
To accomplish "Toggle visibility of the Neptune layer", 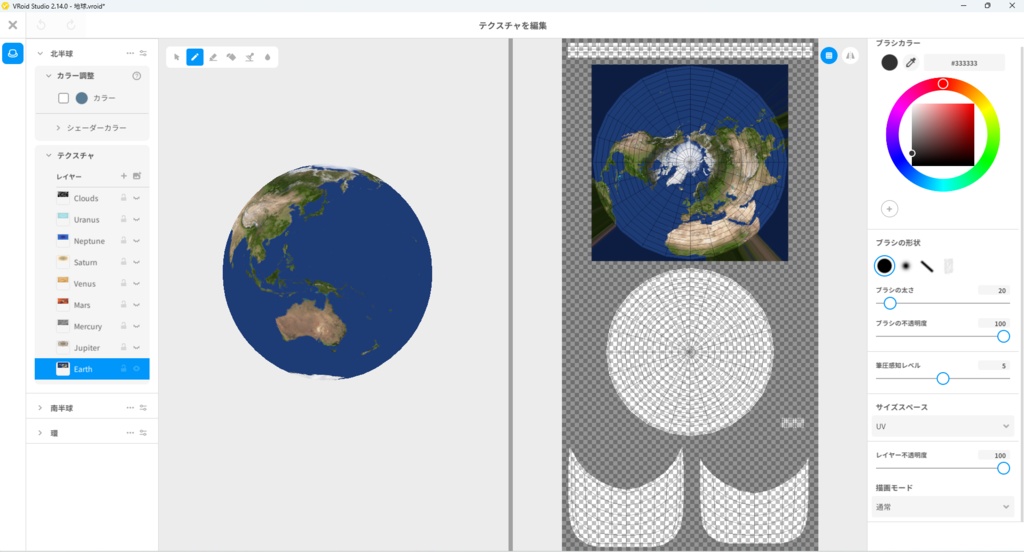I will [136, 241].
